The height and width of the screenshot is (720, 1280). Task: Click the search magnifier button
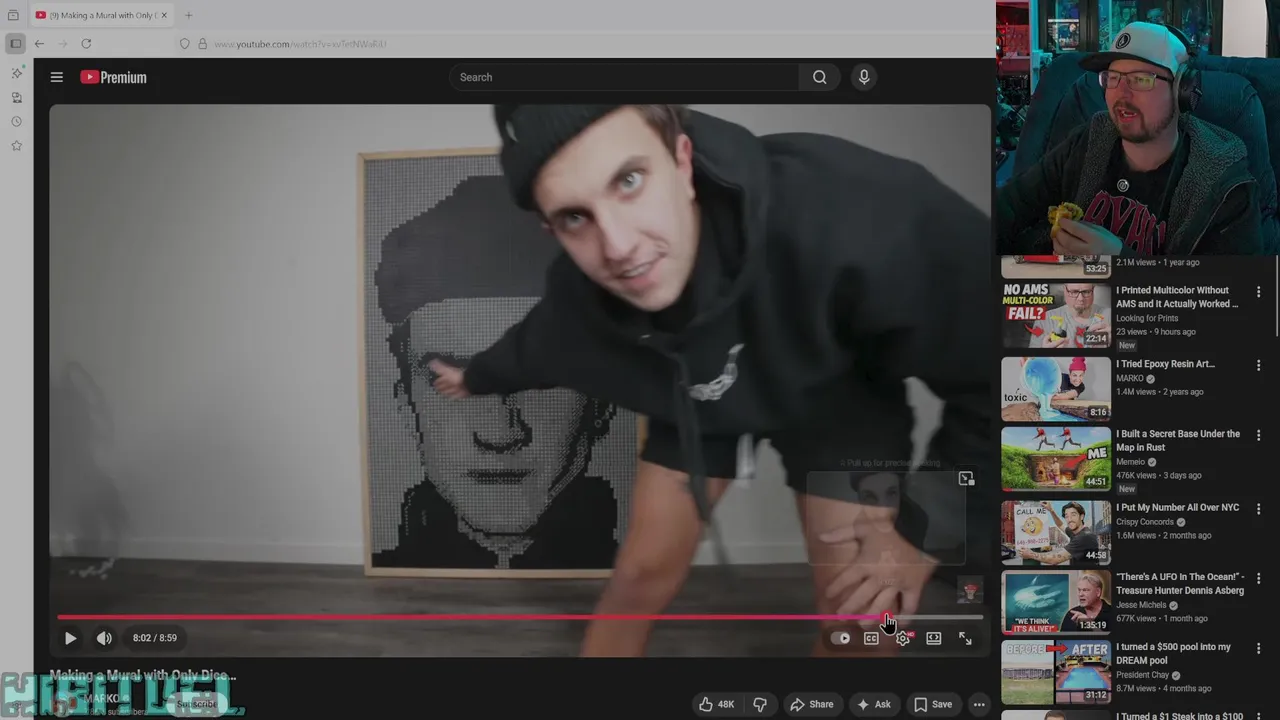819,77
